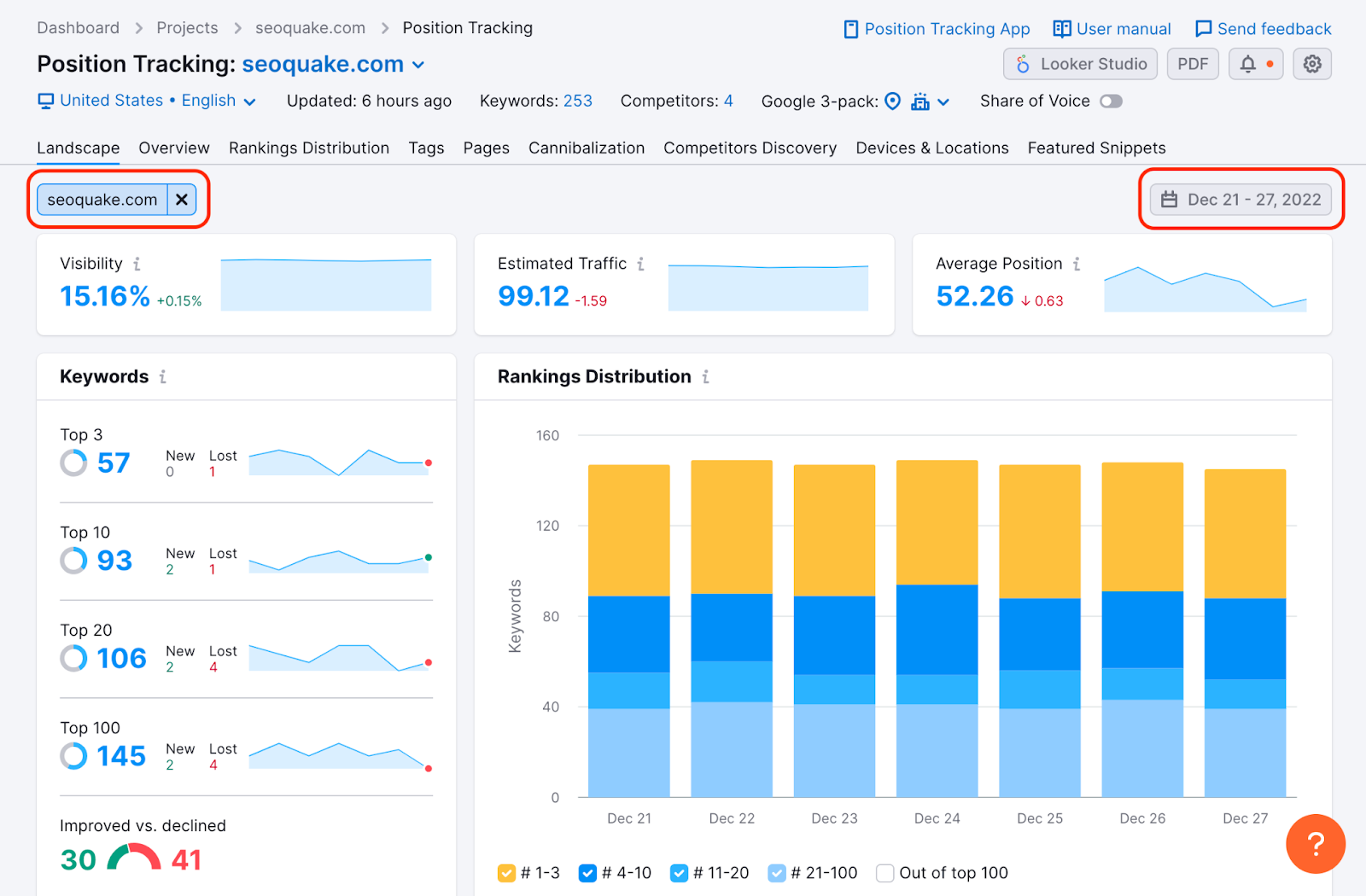
Task: Select Google 3-pack hotel building icon
Action: 919,102
